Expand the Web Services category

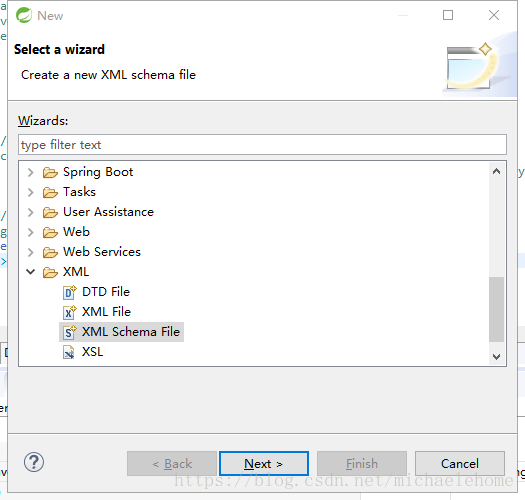(x=30, y=252)
